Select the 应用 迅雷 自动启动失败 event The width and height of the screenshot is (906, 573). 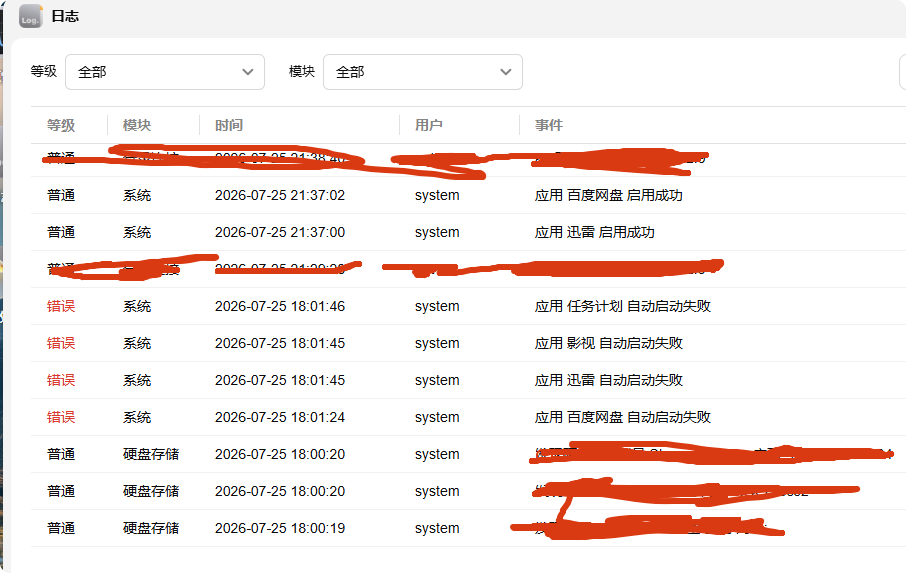[608, 380]
